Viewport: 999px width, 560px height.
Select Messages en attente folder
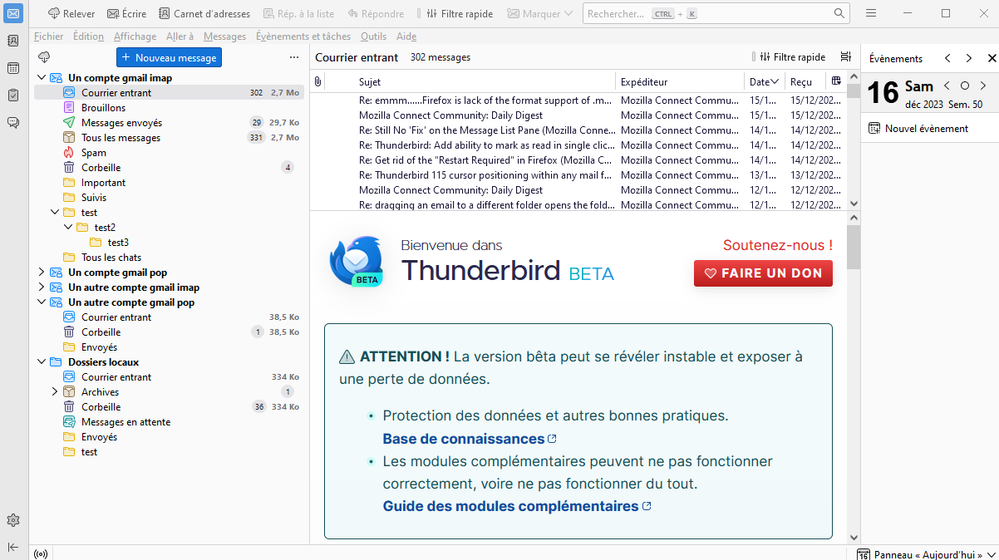pyautogui.click(x=169, y=422)
